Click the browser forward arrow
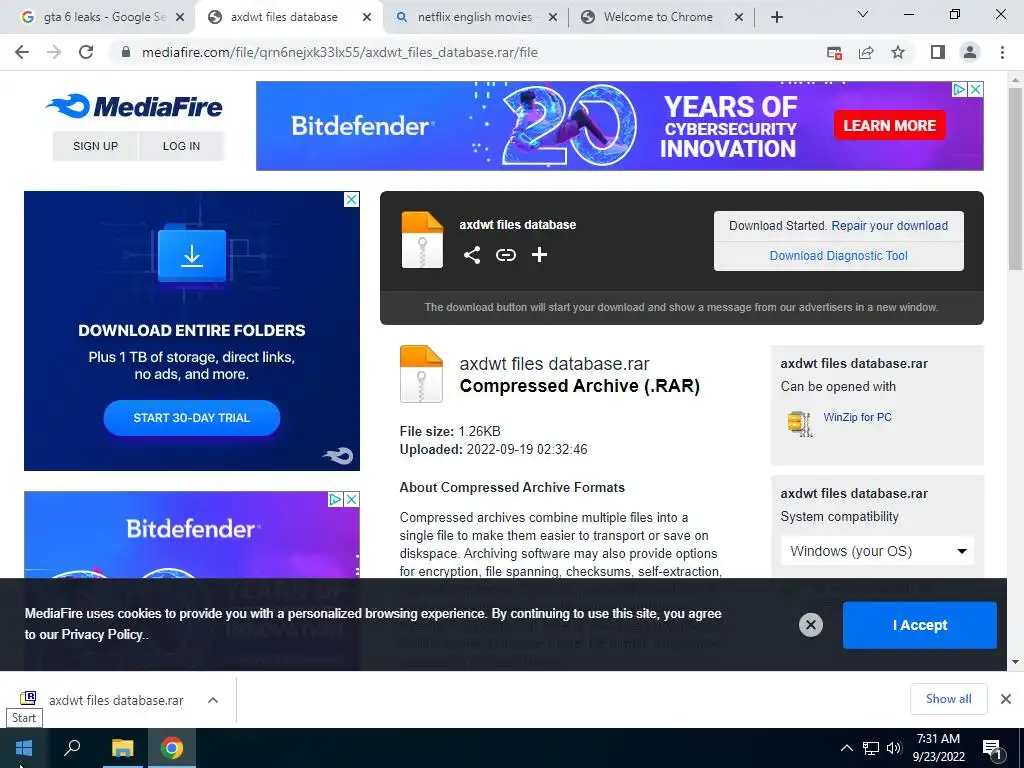This screenshot has width=1024, height=768. point(54,52)
